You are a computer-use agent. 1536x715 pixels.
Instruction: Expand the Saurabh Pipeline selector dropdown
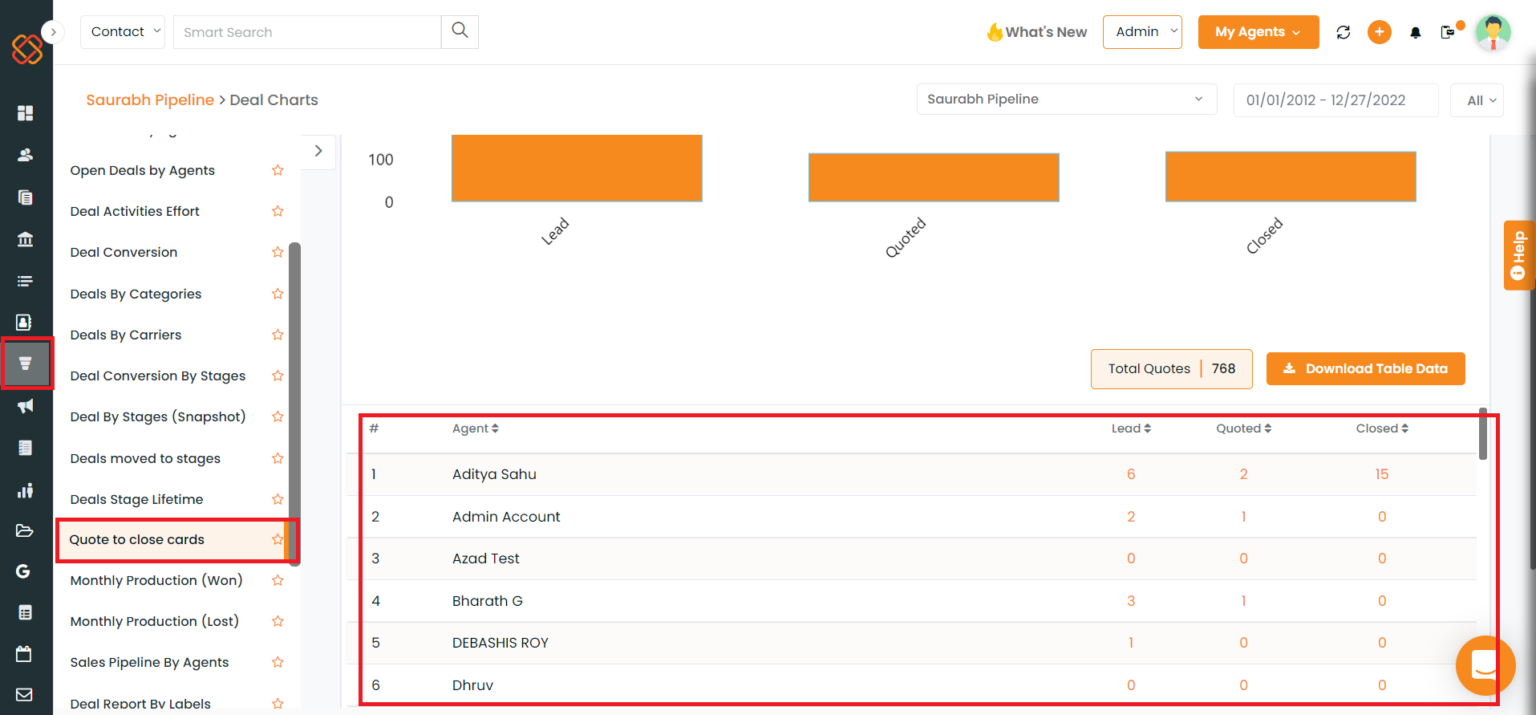tap(1066, 99)
